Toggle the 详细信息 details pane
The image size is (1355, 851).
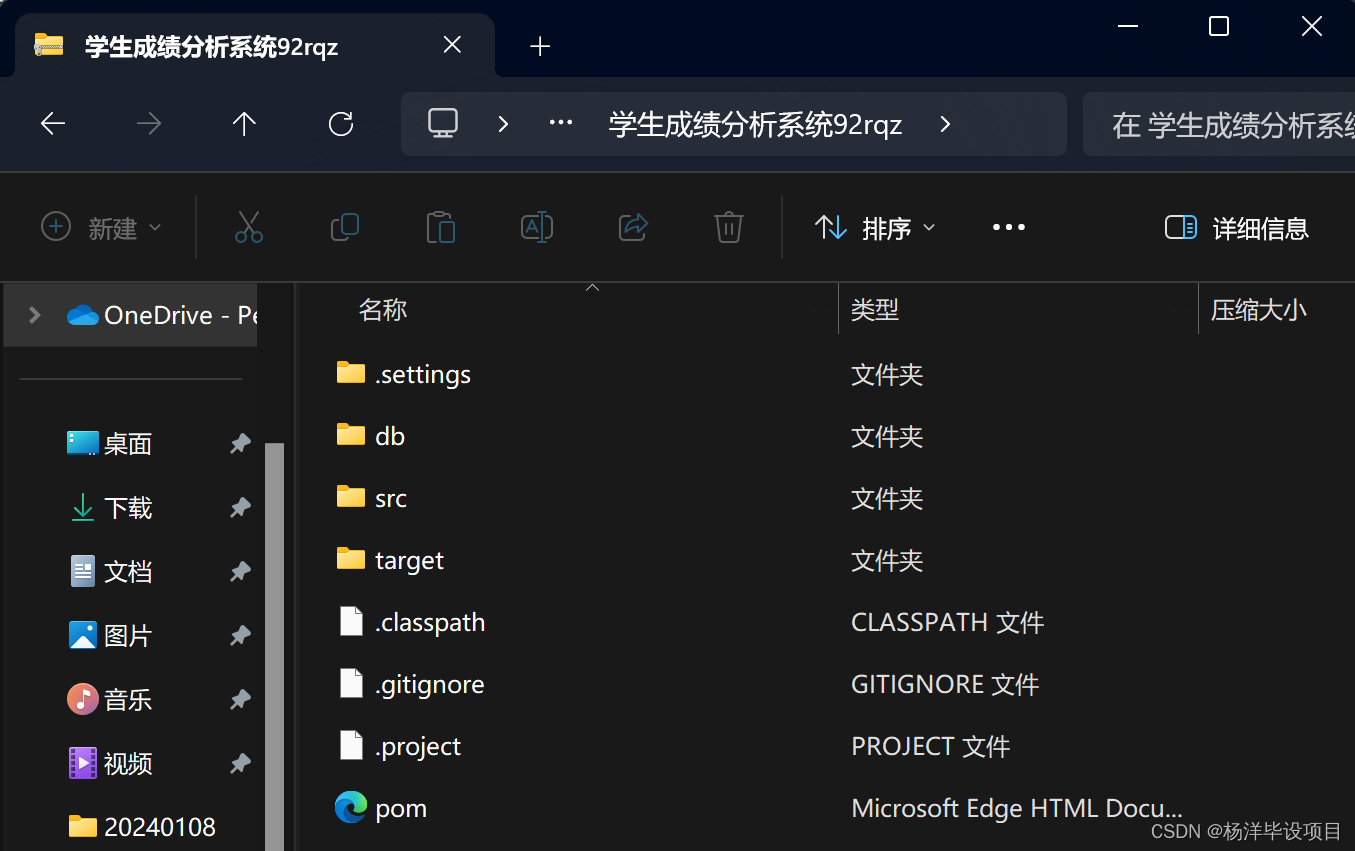1237,228
